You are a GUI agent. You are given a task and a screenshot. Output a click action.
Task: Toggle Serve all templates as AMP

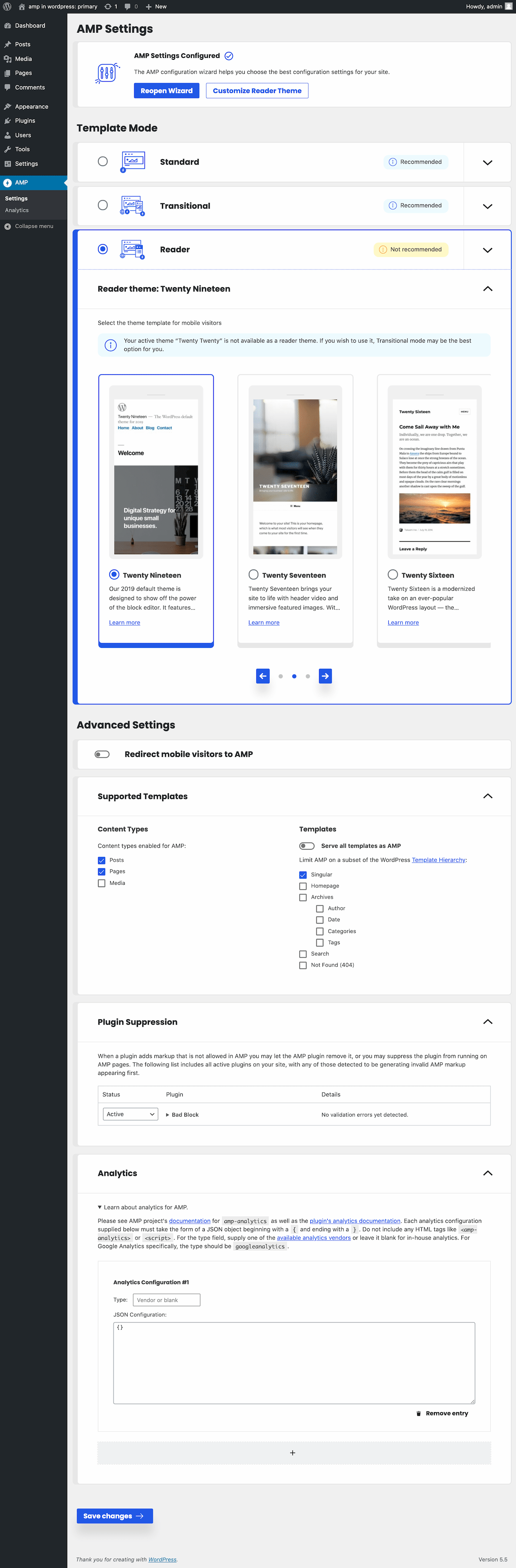pyautogui.click(x=307, y=846)
